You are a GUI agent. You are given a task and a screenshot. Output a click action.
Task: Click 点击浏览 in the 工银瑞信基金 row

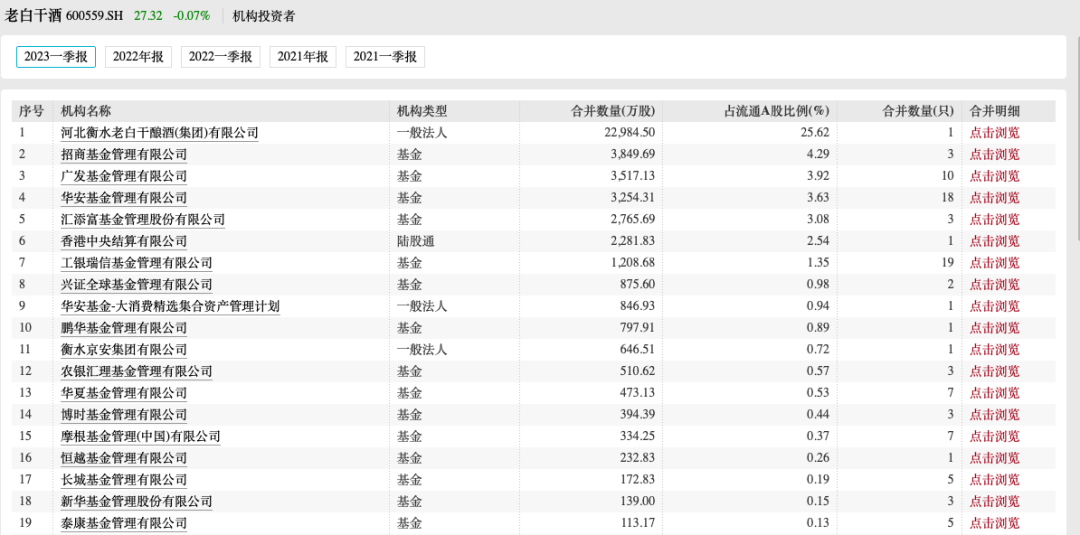click(x=995, y=263)
